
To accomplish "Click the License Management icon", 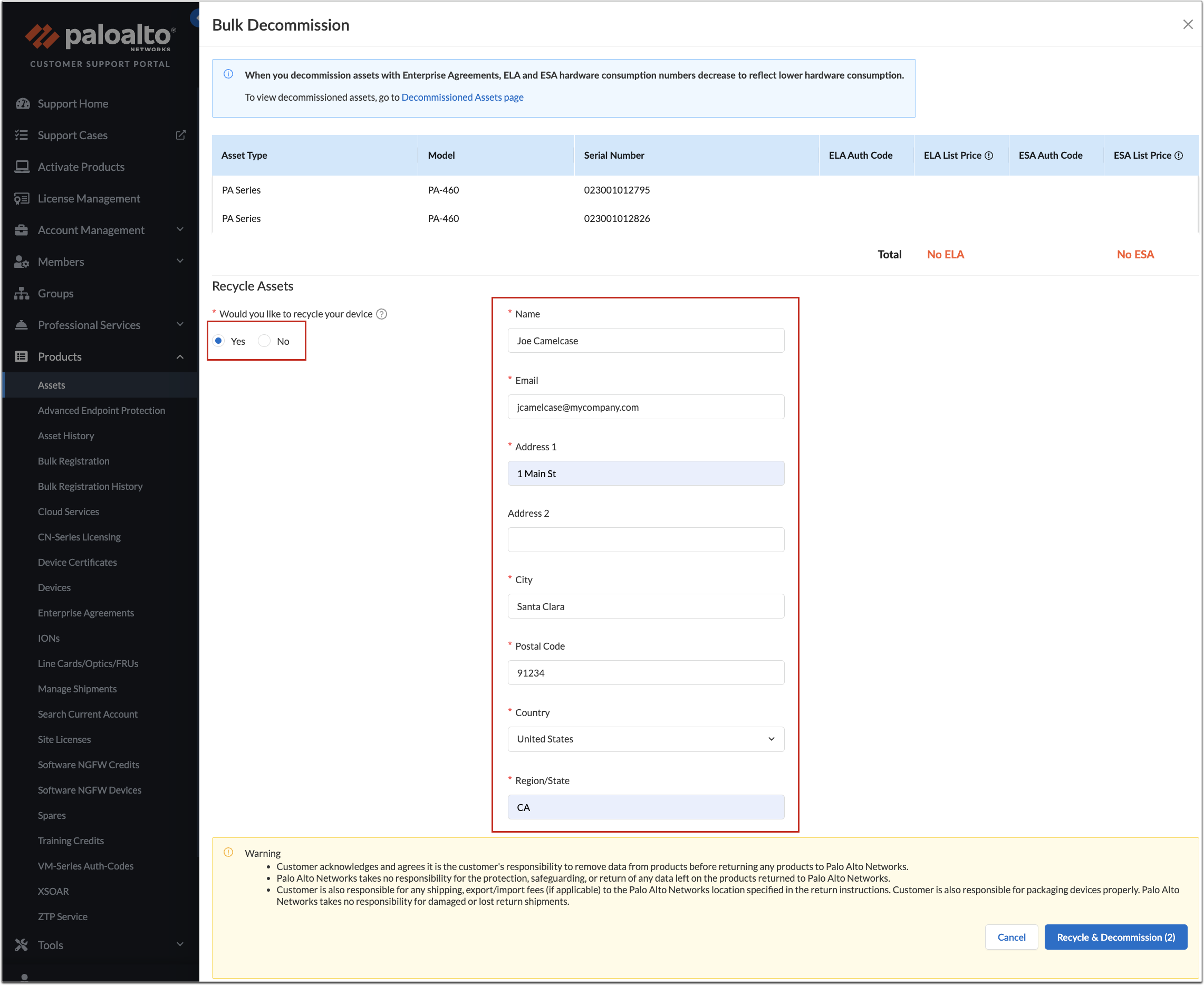I will click(x=22, y=199).
